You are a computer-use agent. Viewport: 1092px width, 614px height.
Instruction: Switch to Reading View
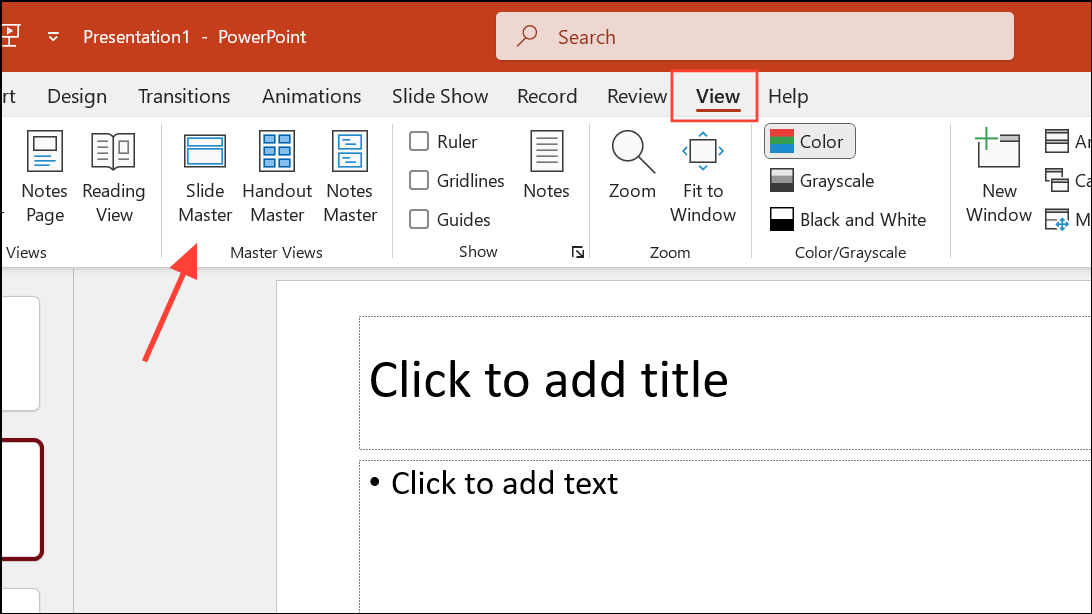[x=113, y=177]
